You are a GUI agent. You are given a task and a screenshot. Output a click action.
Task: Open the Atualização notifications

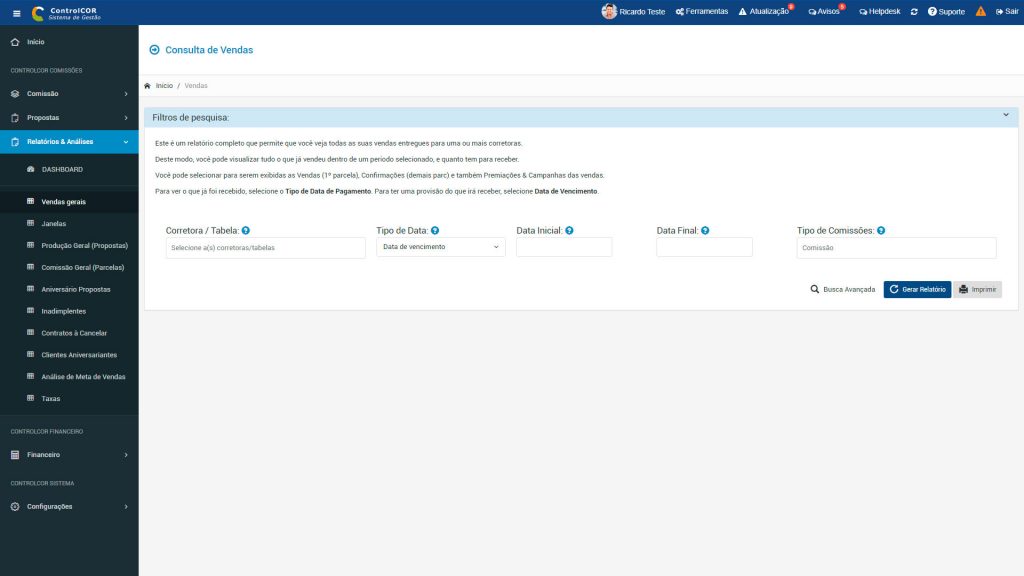click(764, 12)
